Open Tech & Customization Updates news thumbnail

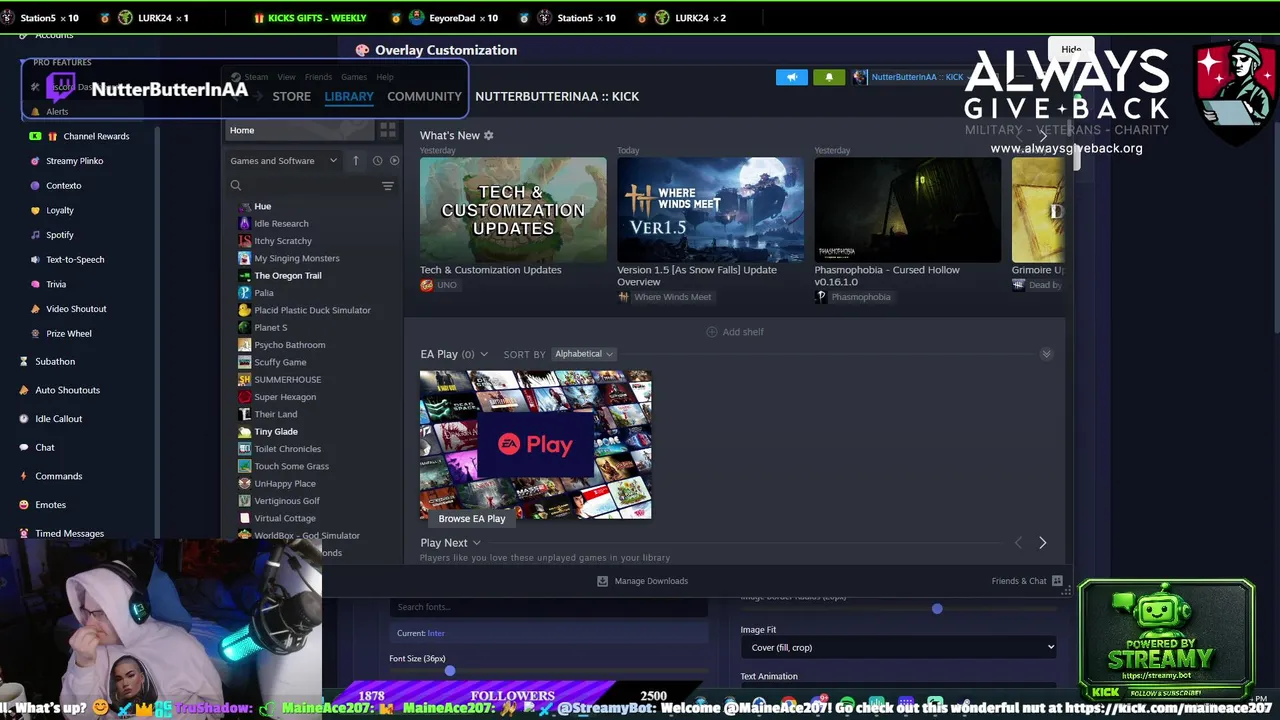click(513, 210)
